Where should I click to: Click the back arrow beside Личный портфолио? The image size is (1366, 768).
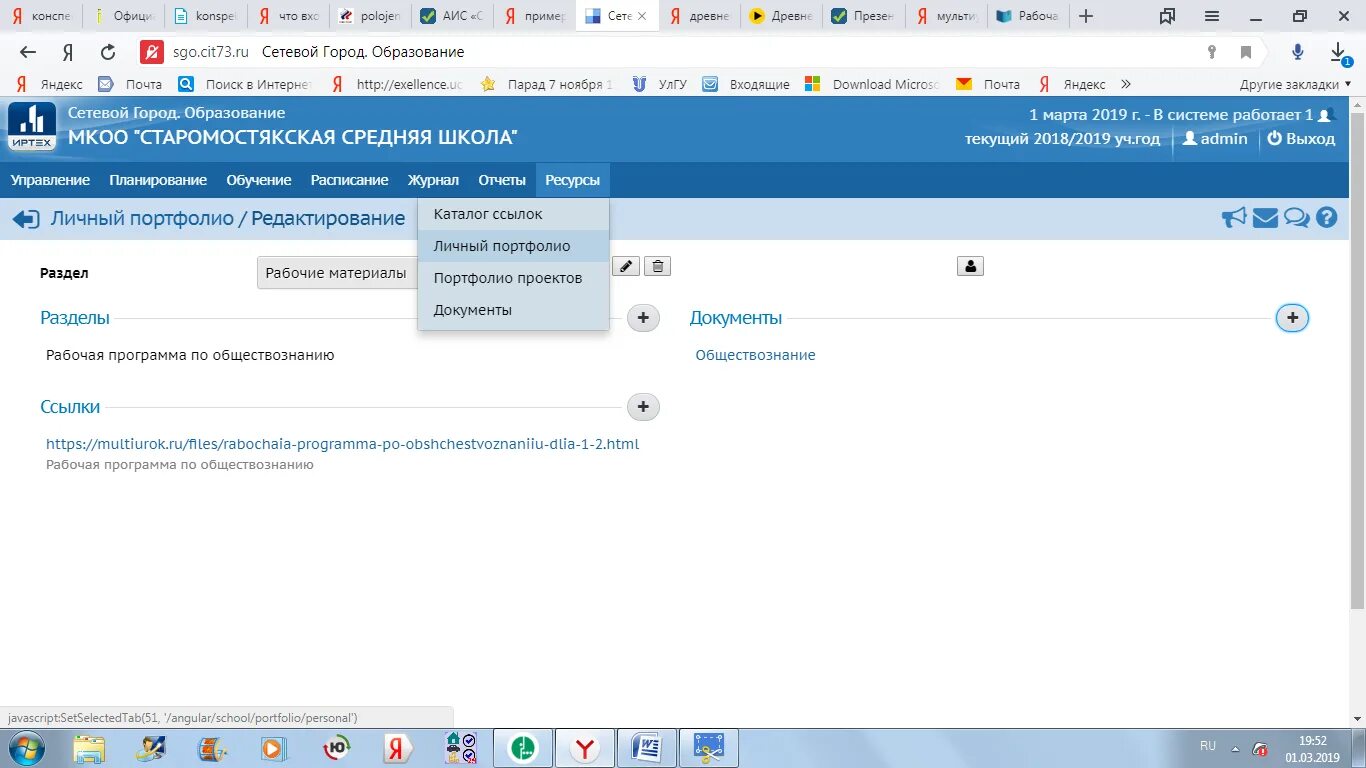click(26, 219)
